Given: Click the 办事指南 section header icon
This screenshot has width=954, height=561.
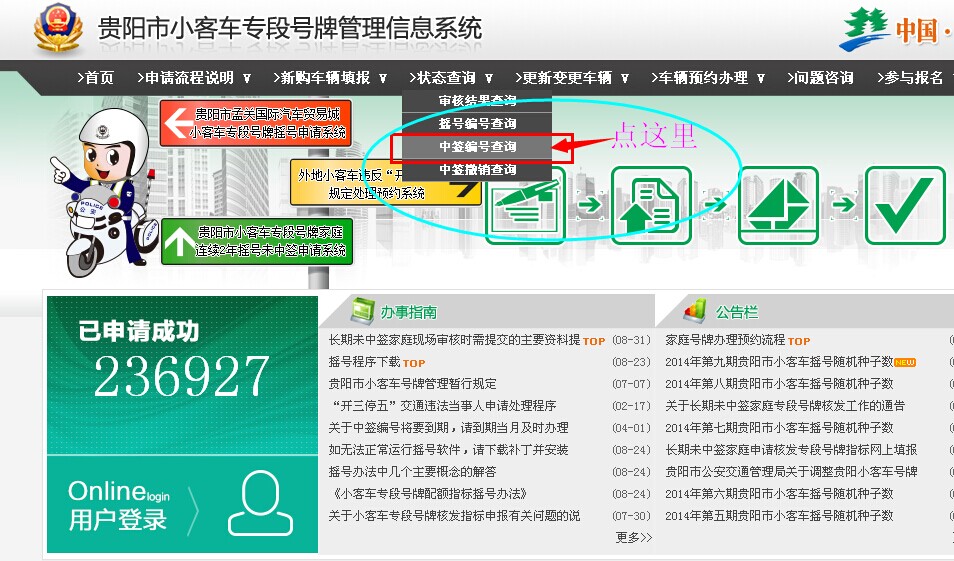Looking at the screenshot, I should pyautogui.click(x=360, y=311).
